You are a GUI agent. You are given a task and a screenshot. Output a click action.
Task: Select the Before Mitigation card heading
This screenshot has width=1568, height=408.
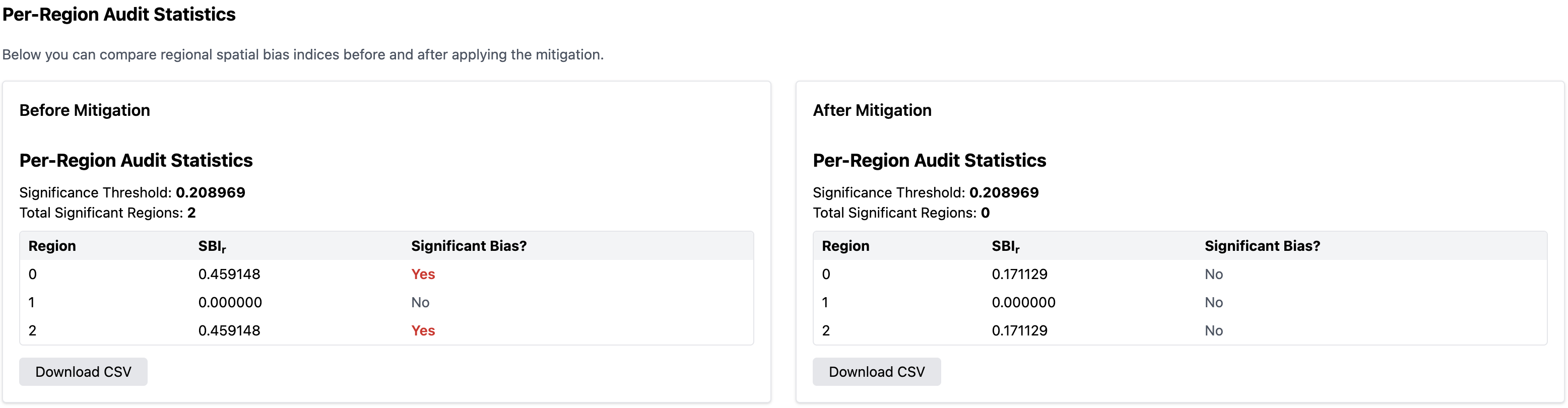(x=85, y=110)
